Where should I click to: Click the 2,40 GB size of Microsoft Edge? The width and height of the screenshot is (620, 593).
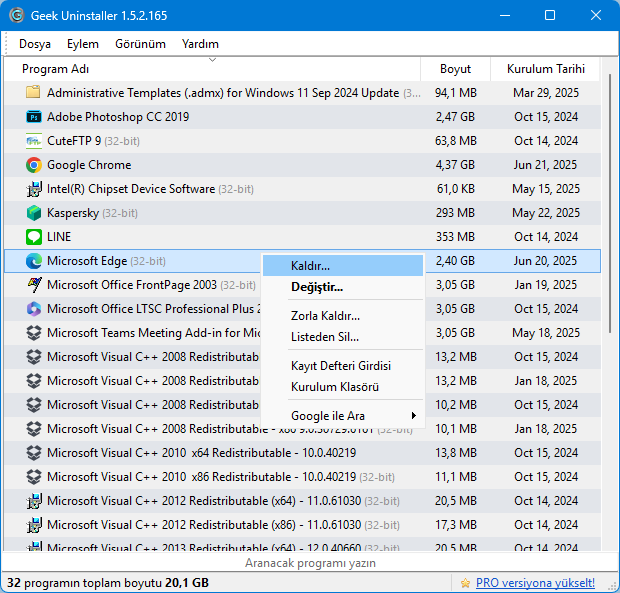[456, 261]
